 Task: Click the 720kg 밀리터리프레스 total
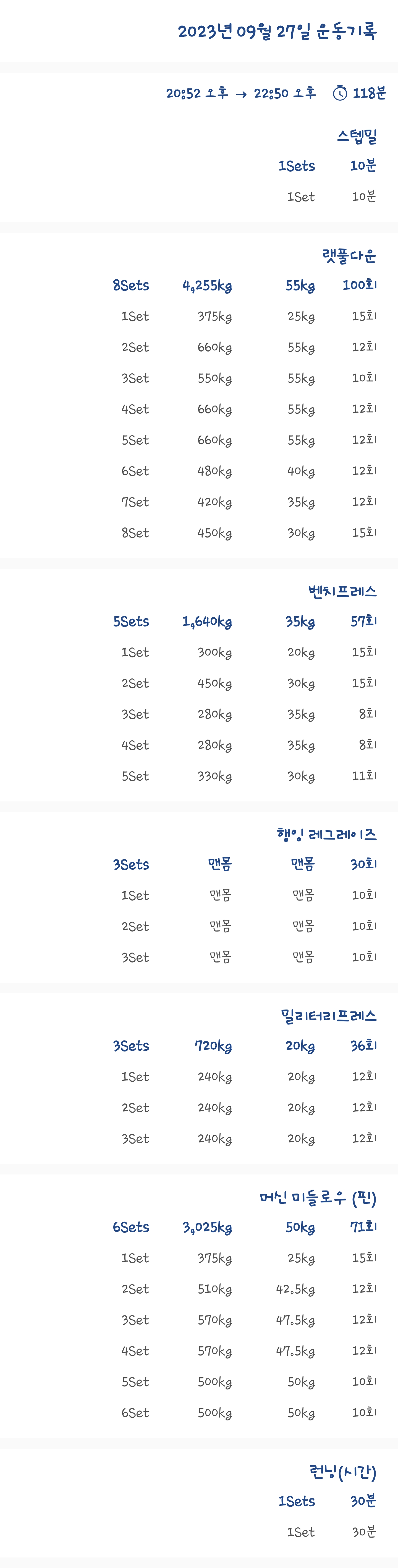tap(214, 1046)
